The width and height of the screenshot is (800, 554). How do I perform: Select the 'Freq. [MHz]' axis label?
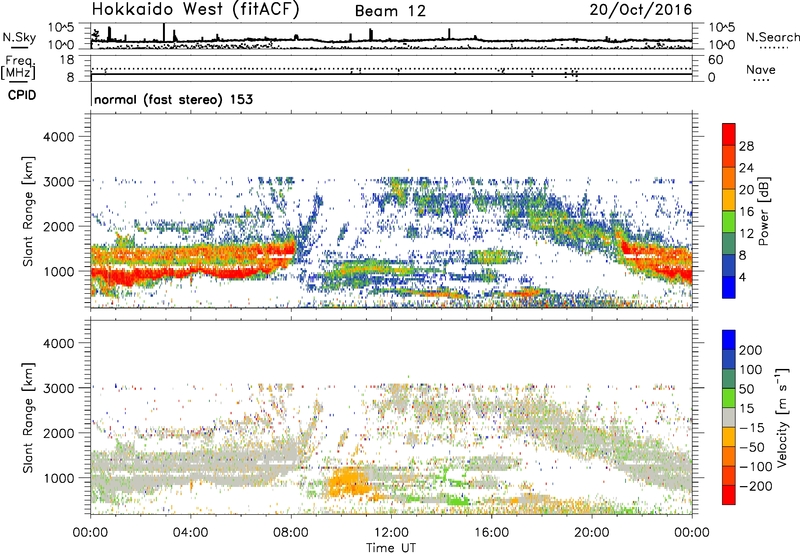pos(18,67)
